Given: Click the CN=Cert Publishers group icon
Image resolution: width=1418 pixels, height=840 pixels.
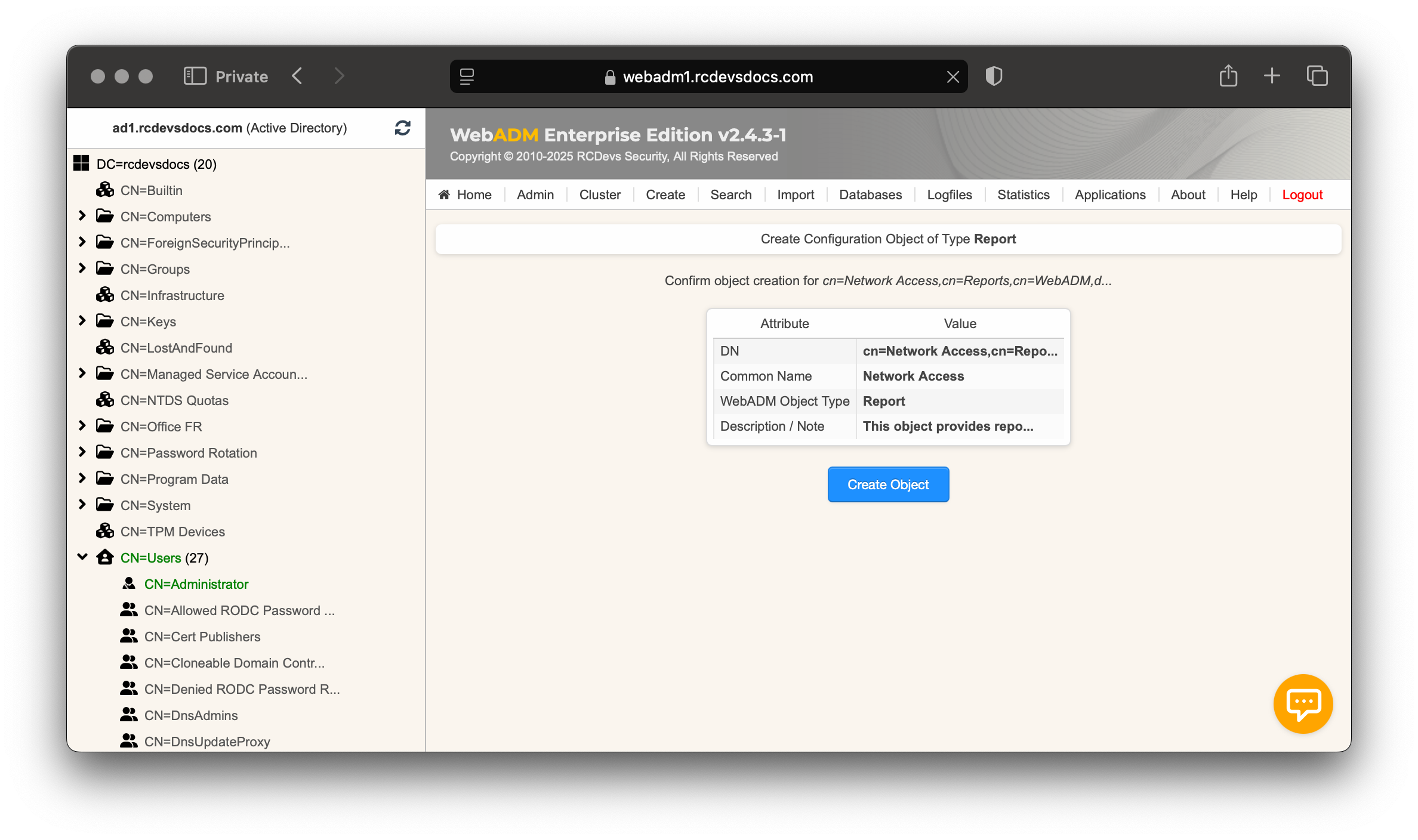Looking at the screenshot, I should point(129,636).
